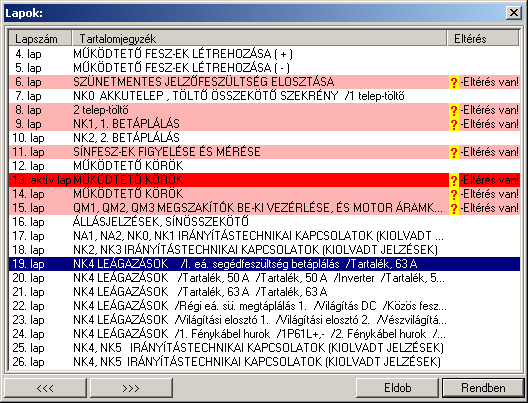Confirm with the Rendben button
Screen dimensions: 528x403
tap(483, 388)
